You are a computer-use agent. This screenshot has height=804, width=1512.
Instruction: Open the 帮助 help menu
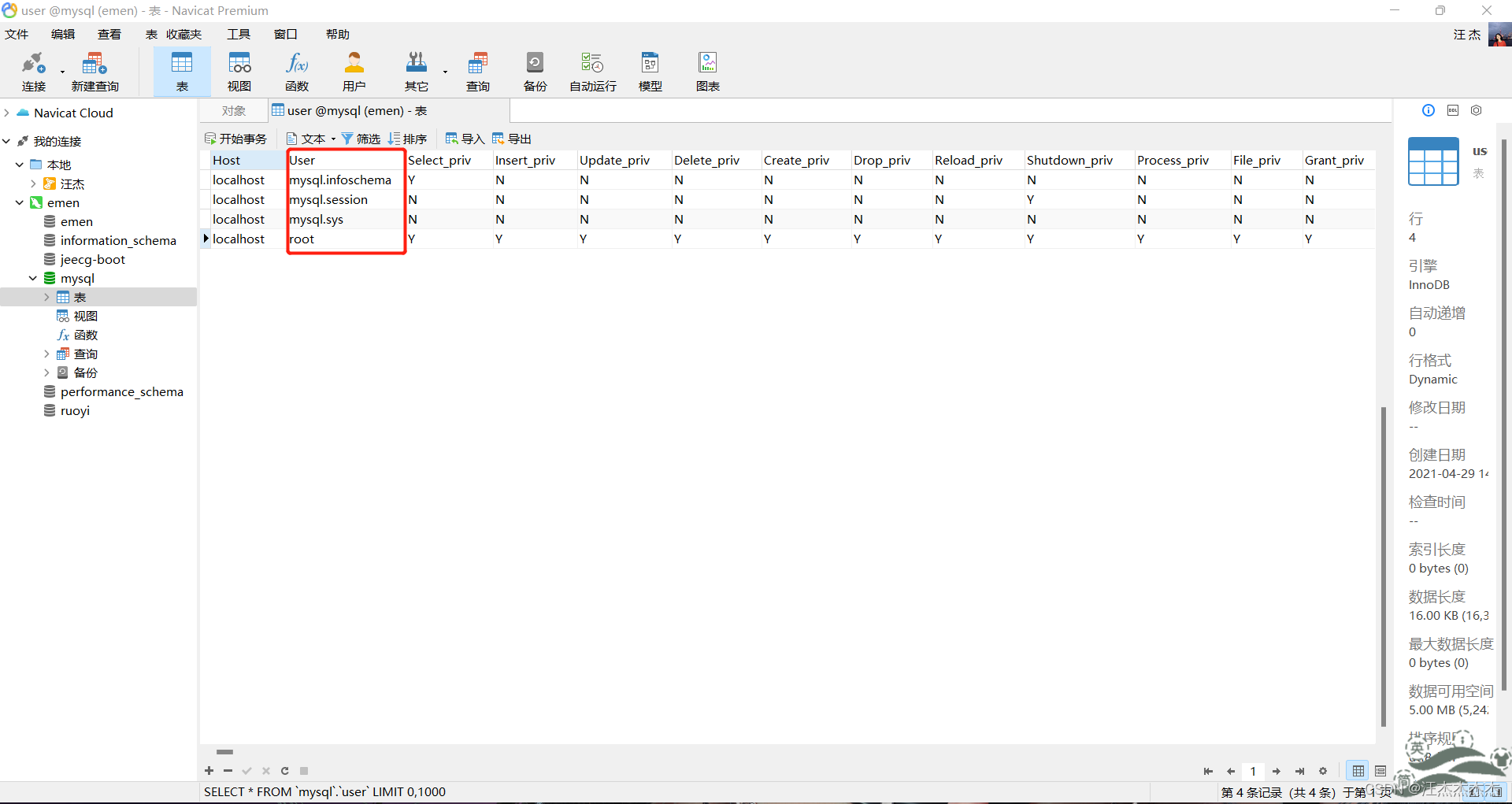coord(338,35)
